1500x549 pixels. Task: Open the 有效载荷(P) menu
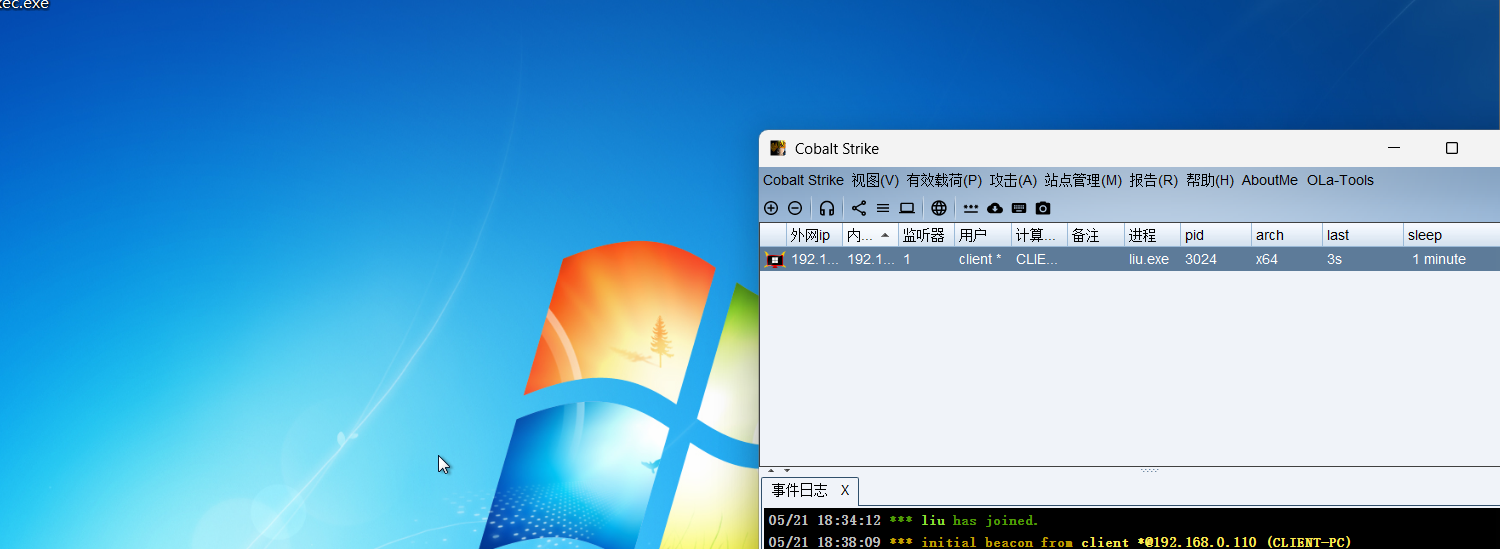944,180
